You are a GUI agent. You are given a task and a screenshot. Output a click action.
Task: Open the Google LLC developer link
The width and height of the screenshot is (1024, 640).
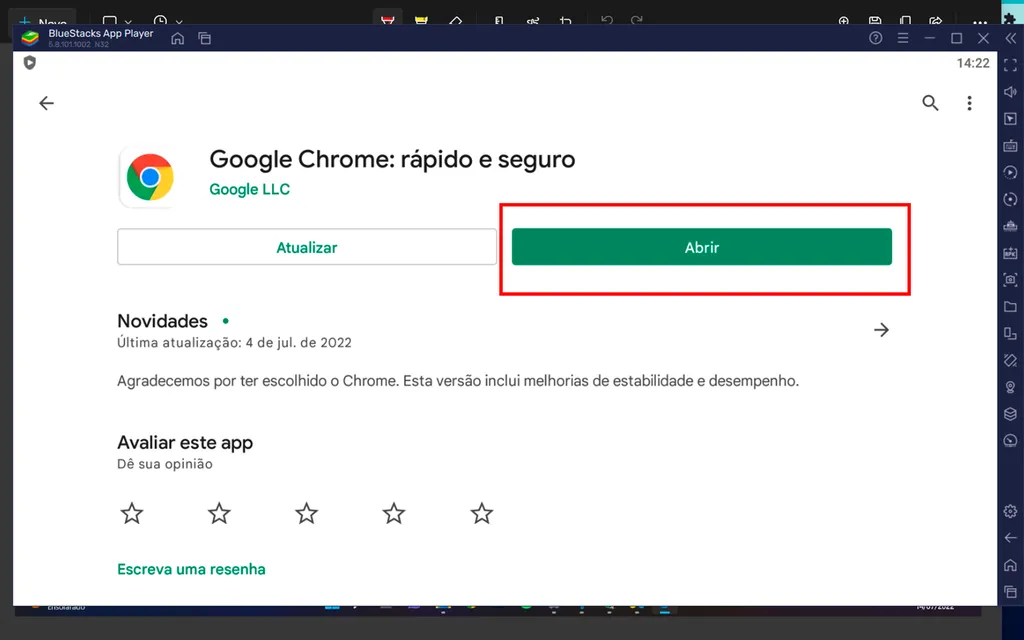(249, 189)
